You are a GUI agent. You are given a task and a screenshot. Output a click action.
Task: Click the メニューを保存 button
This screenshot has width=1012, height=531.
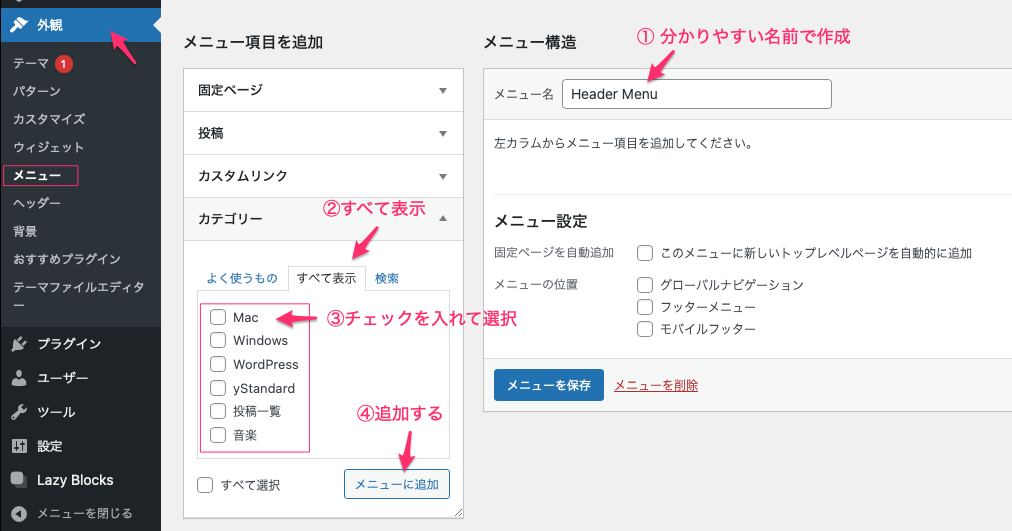(548, 385)
